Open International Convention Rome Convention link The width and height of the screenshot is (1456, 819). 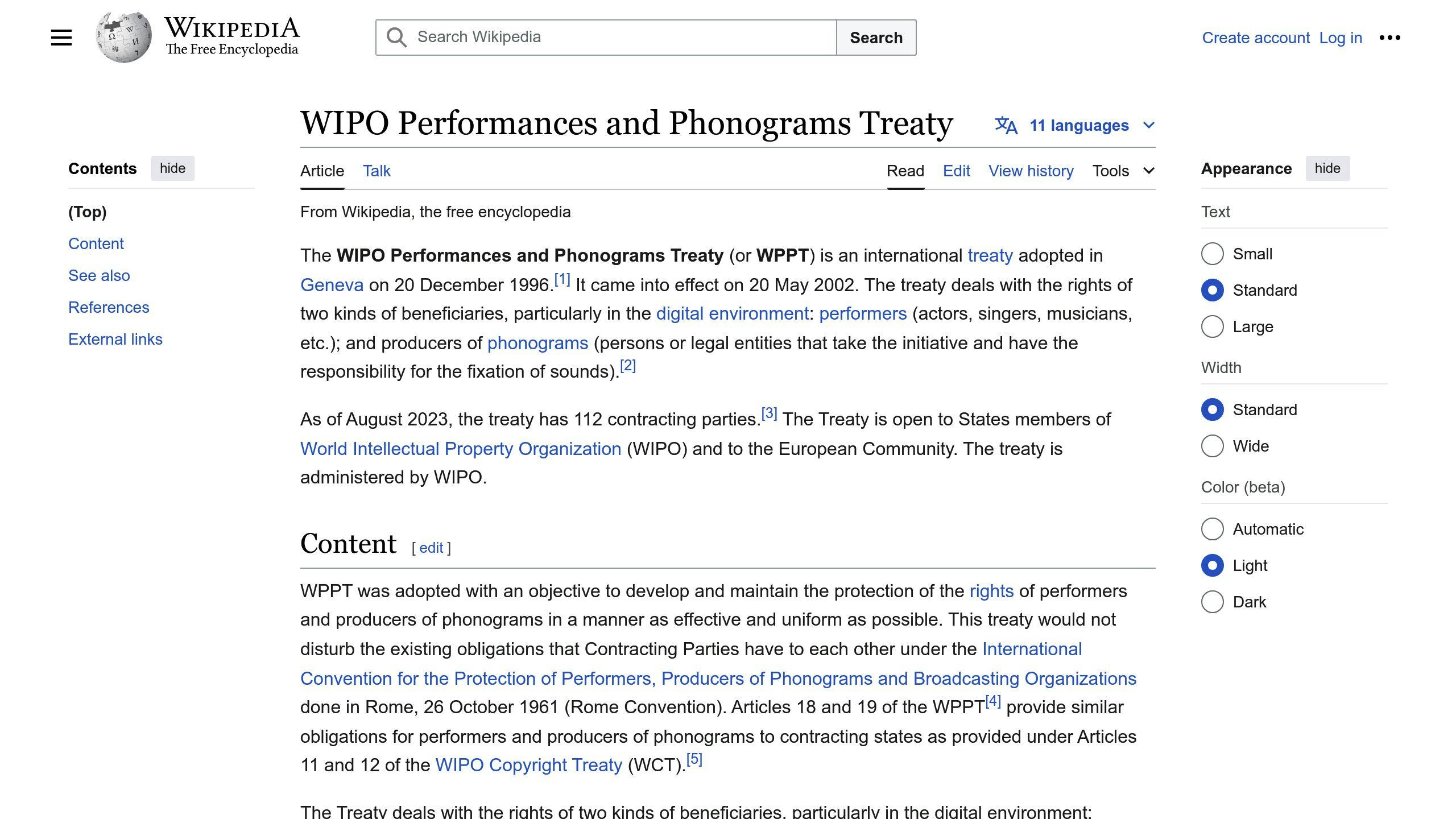[x=718, y=679]
